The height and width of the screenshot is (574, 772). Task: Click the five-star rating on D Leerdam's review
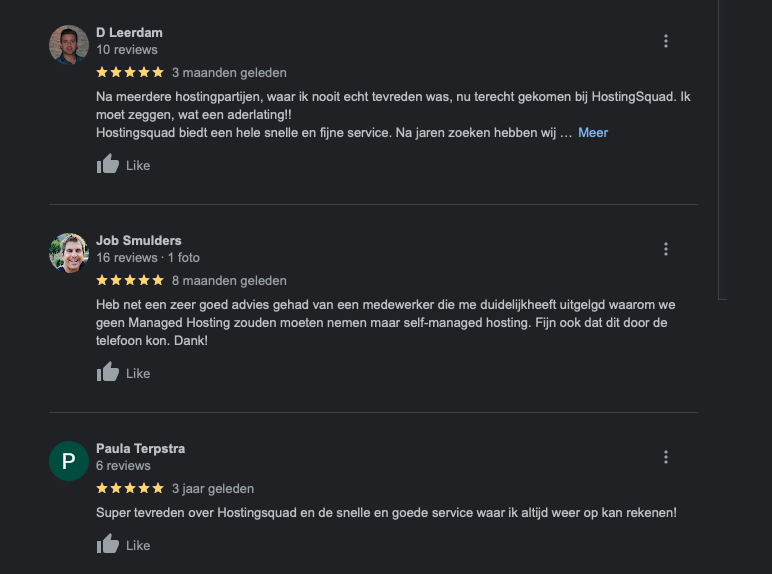point(130,72)
